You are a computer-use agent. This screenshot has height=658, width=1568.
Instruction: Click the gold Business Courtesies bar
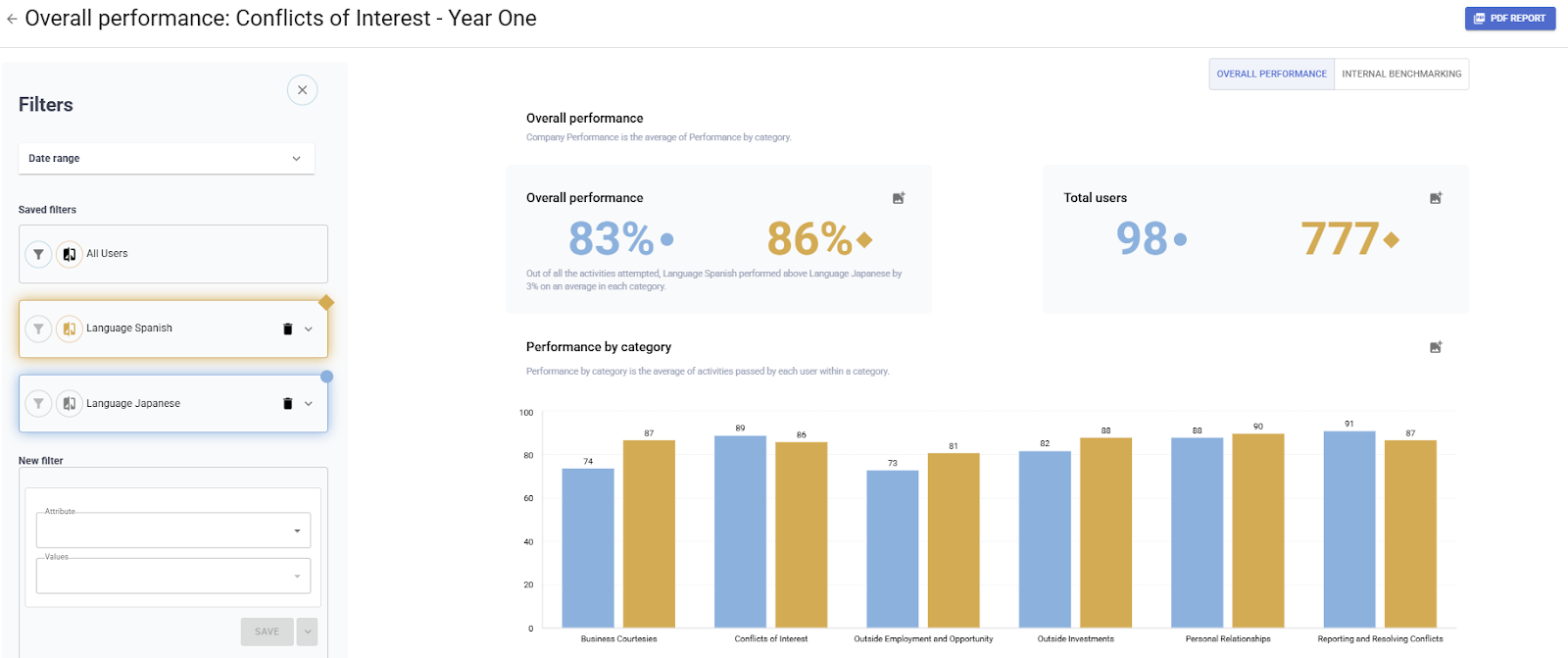click(x=649, y=533)
